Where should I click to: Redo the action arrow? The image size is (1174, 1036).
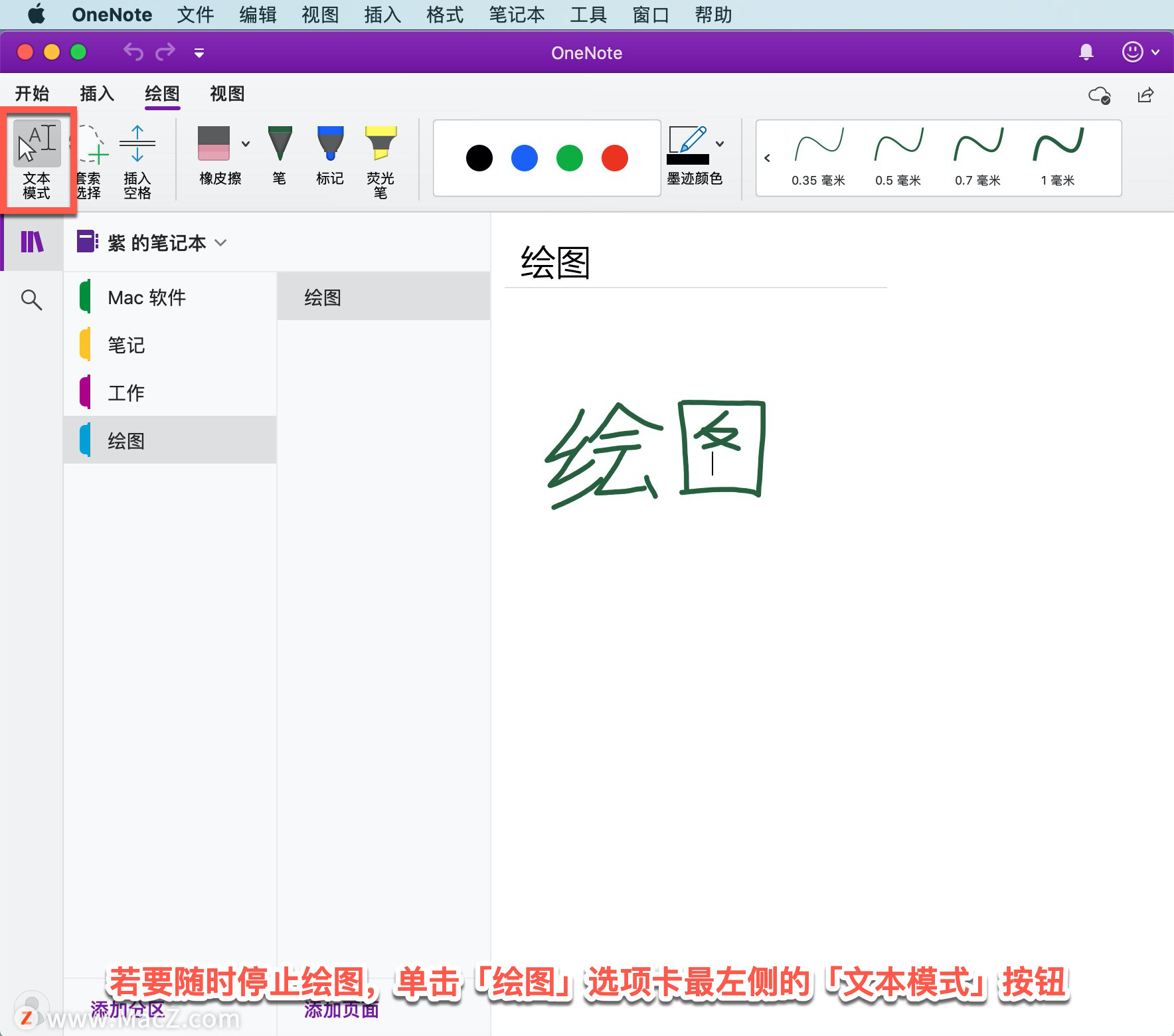(165, 52)
